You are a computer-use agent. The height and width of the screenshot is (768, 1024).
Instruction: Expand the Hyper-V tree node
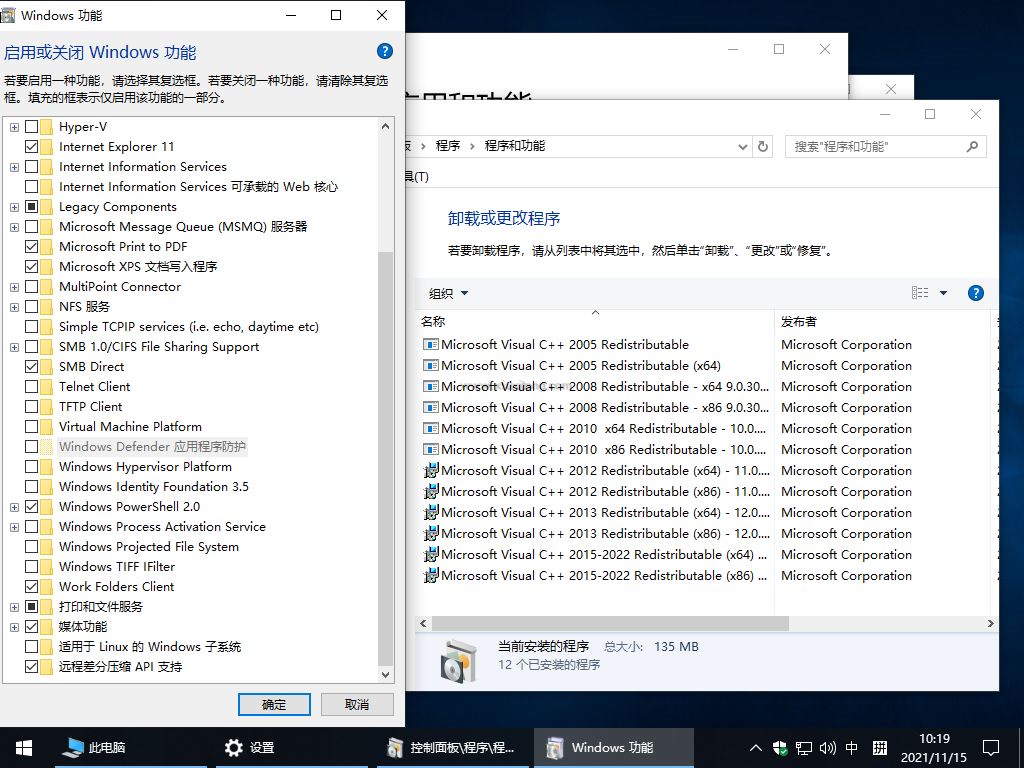[14, 127]
